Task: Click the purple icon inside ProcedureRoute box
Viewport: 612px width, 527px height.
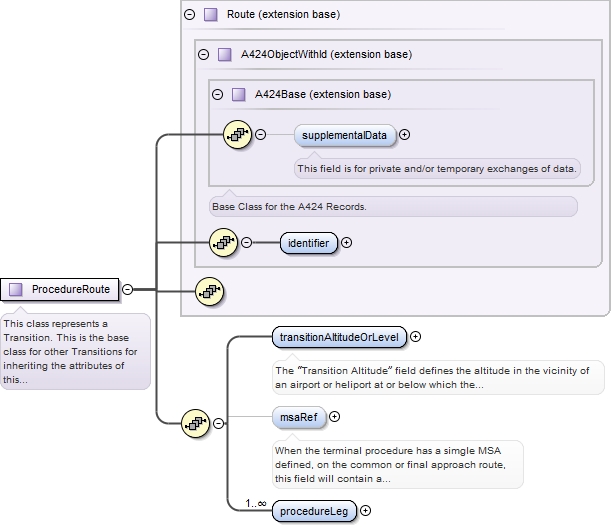Action: click(x=16, y=290)
